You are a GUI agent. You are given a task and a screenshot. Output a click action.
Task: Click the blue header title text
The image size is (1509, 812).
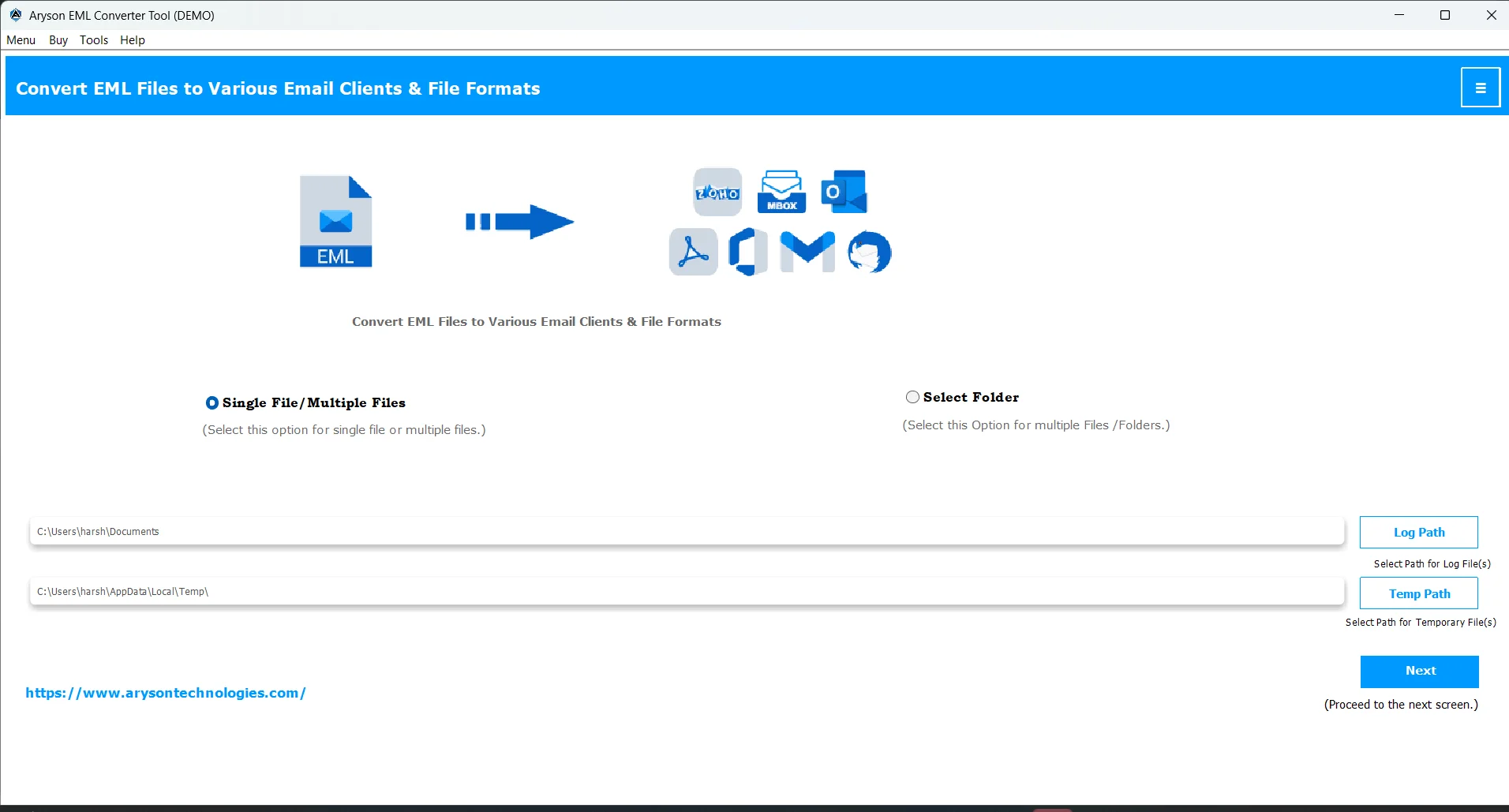278,88
